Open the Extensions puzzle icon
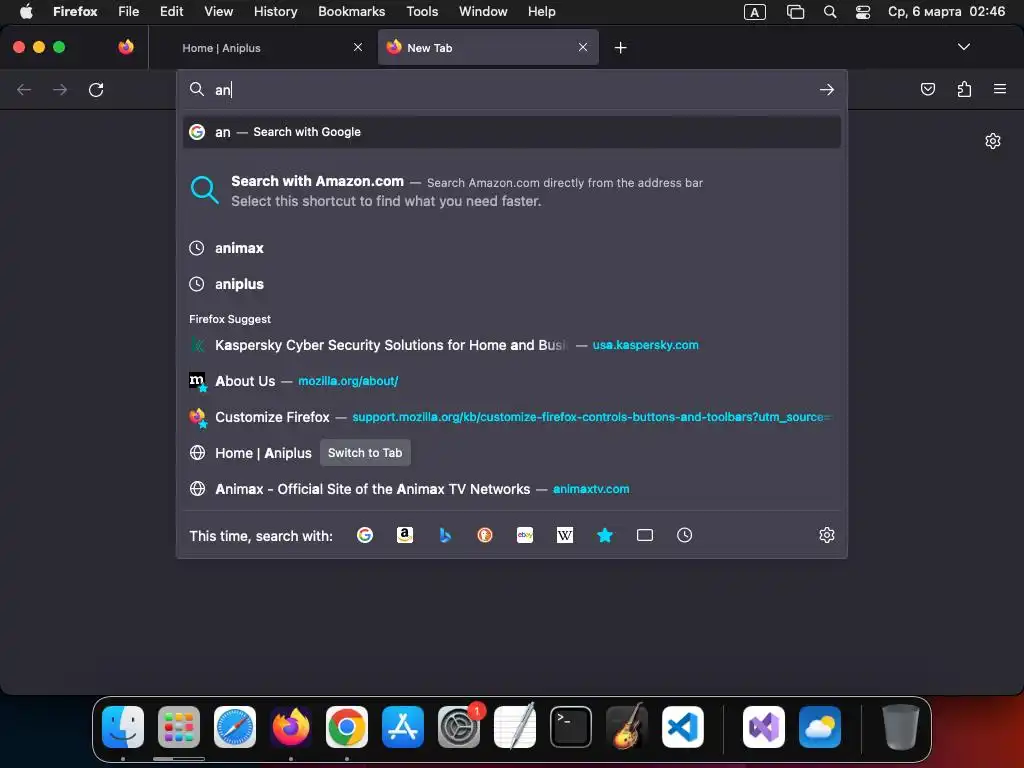Image resolution: width=1024 pixels, height=768 pixels. (964, 89)
